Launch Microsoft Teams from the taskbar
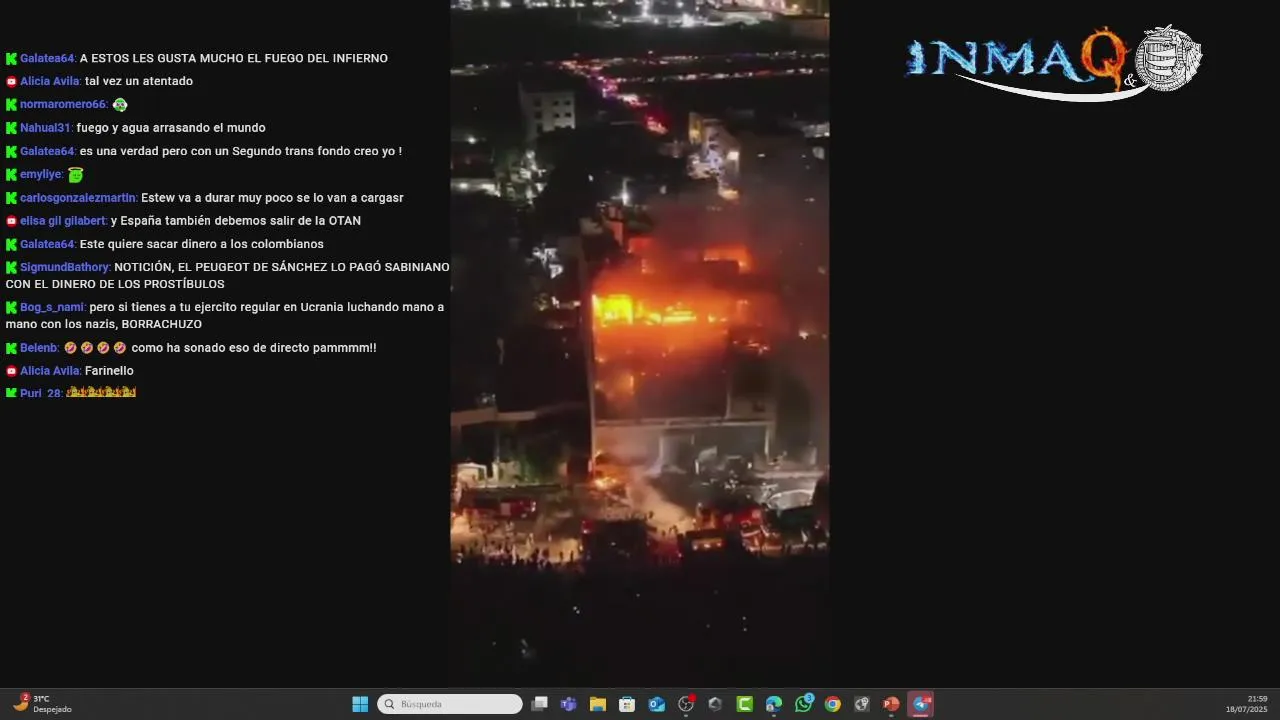 568,704
